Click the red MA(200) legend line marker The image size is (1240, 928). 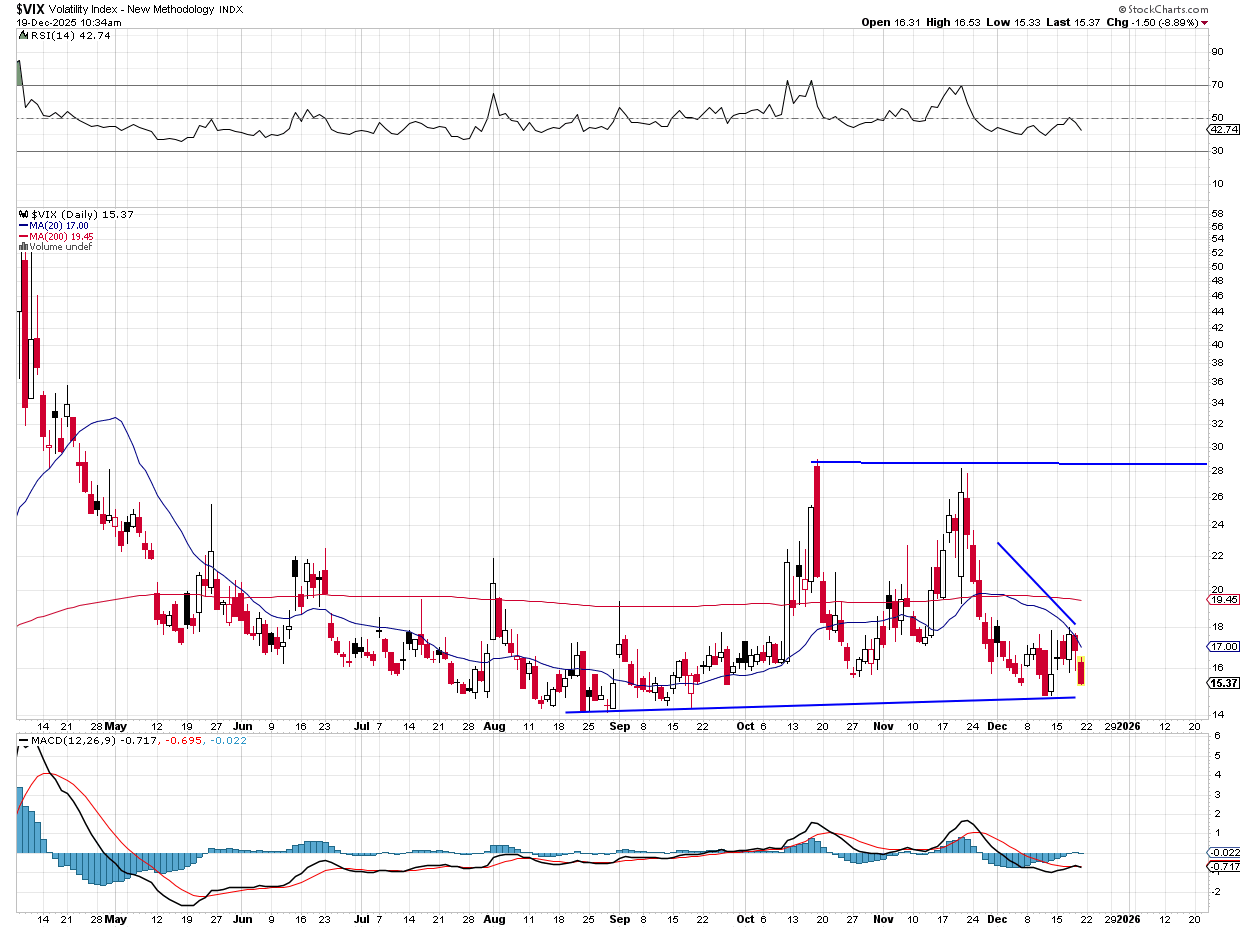point(22,236)
